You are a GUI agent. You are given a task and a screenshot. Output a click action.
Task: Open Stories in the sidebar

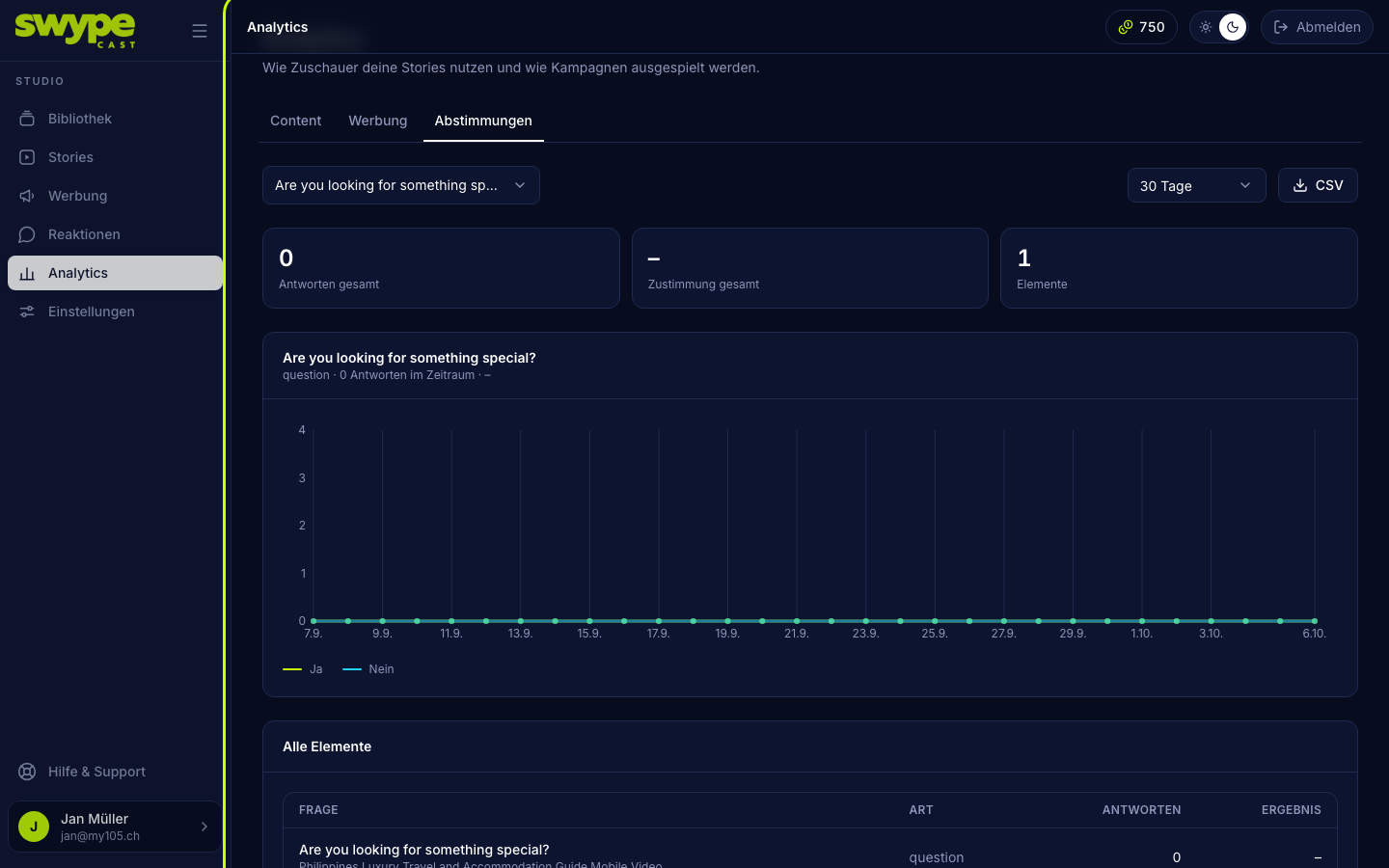pyautogui.click(x=115, y=157)
